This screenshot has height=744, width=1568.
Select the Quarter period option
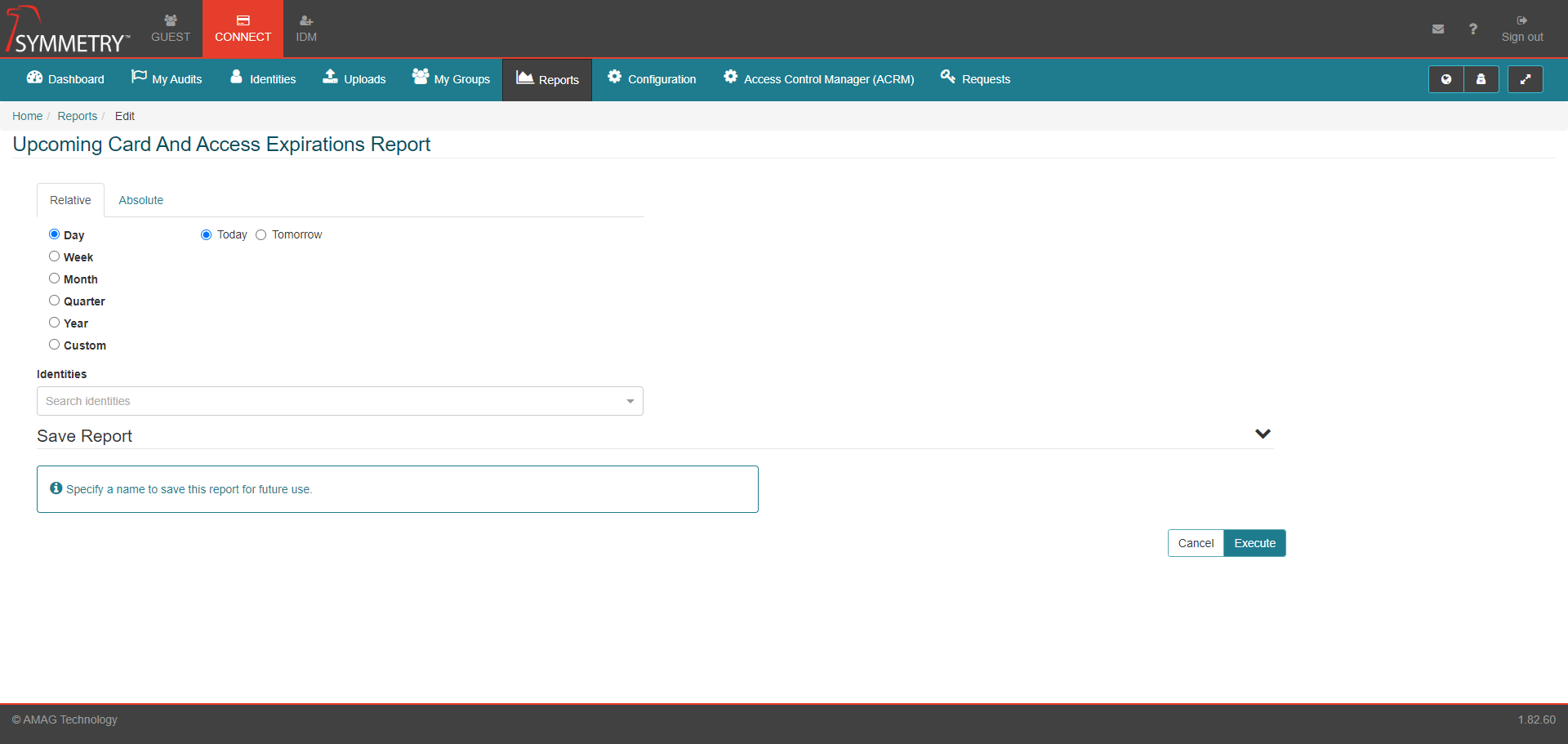click(55, 301)
